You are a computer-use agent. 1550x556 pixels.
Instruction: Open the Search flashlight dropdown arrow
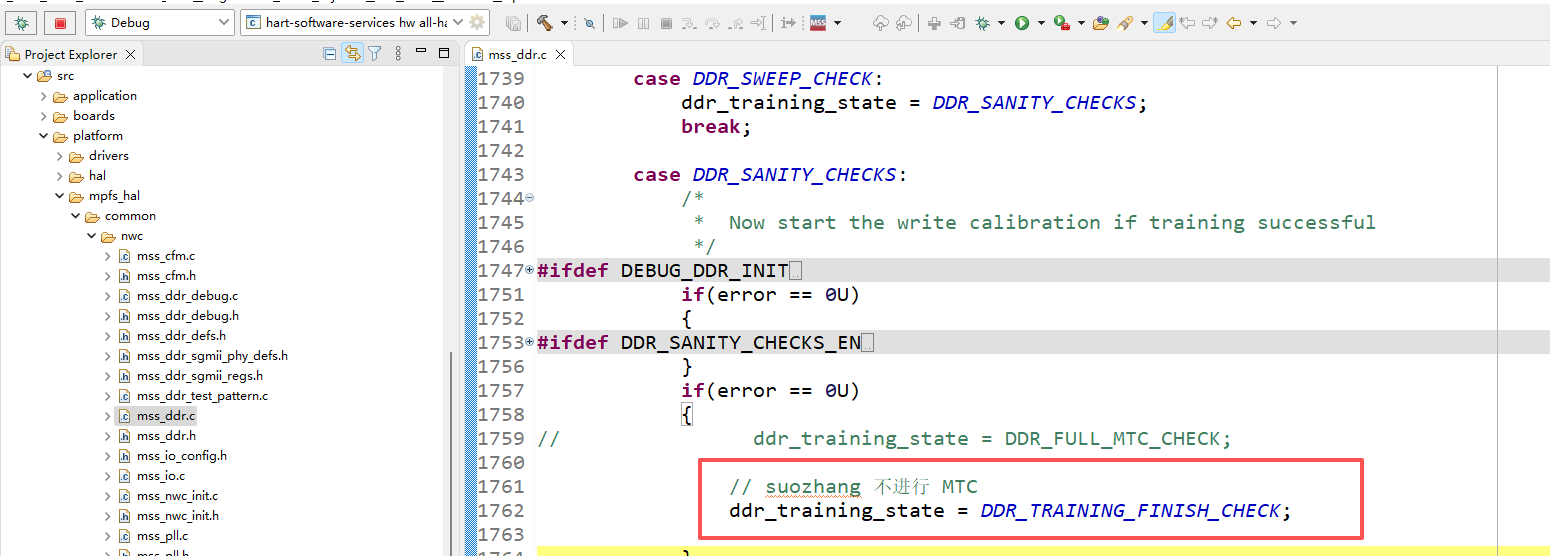click(1144, 23)
